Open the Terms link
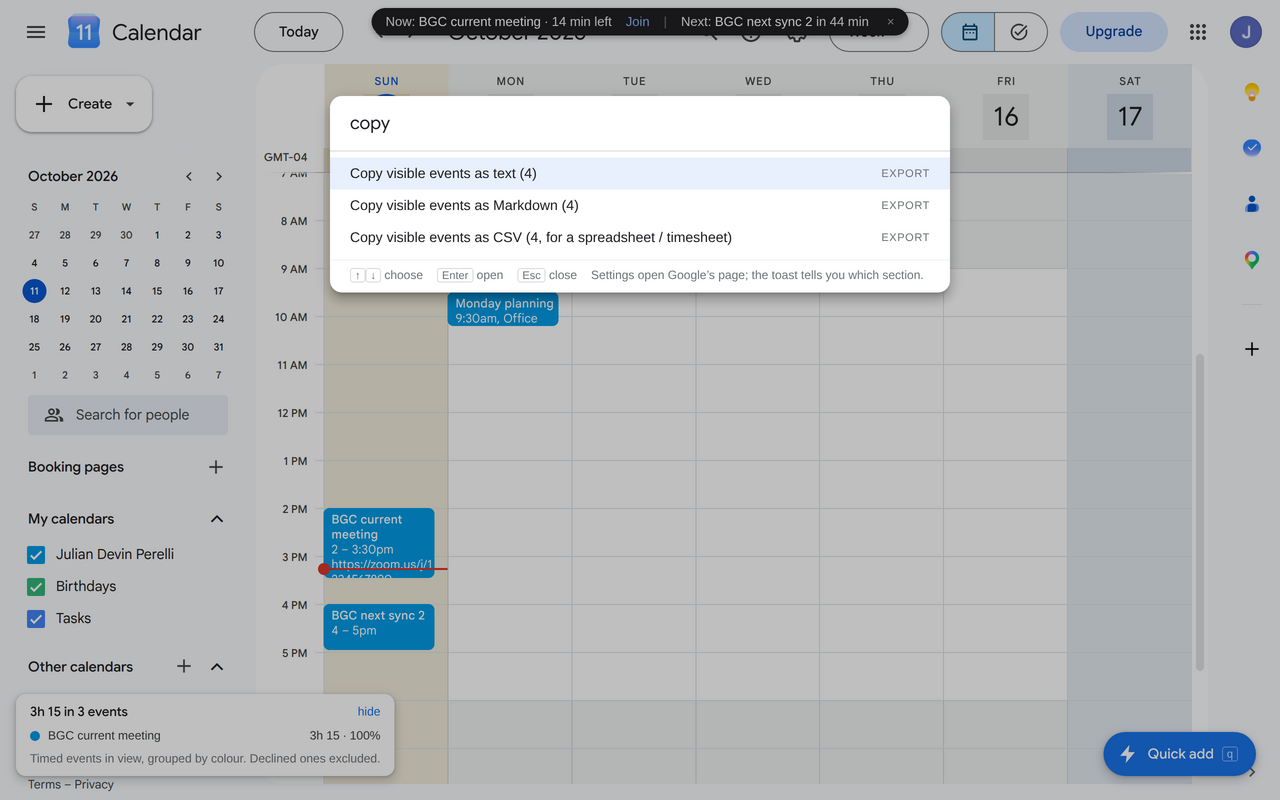Screen dimensions: 1280x800 click(44, 785)
